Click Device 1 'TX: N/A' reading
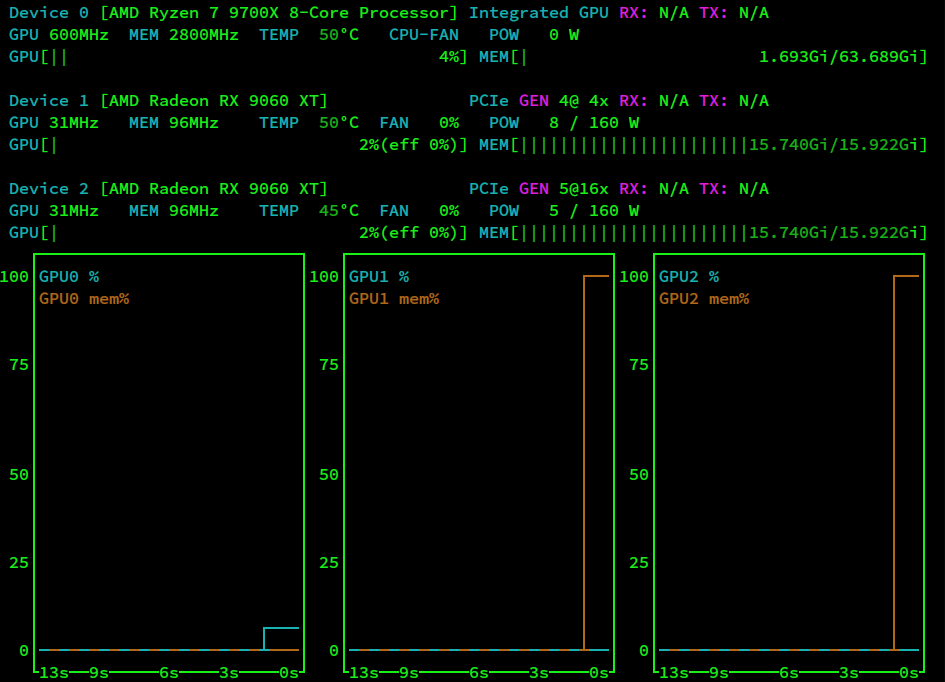This screenshot has height=682, width=945. [x=734, y=101]
